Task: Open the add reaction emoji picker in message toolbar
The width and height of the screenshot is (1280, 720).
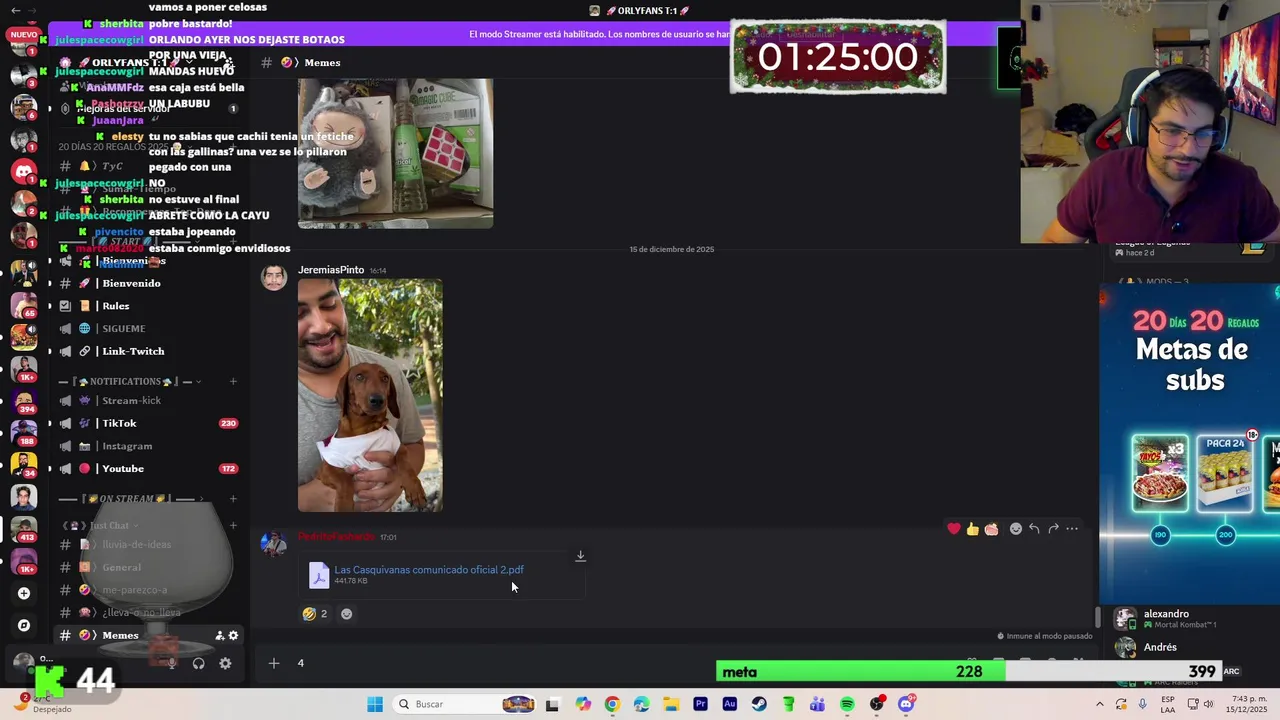Action: point(1015,529)
